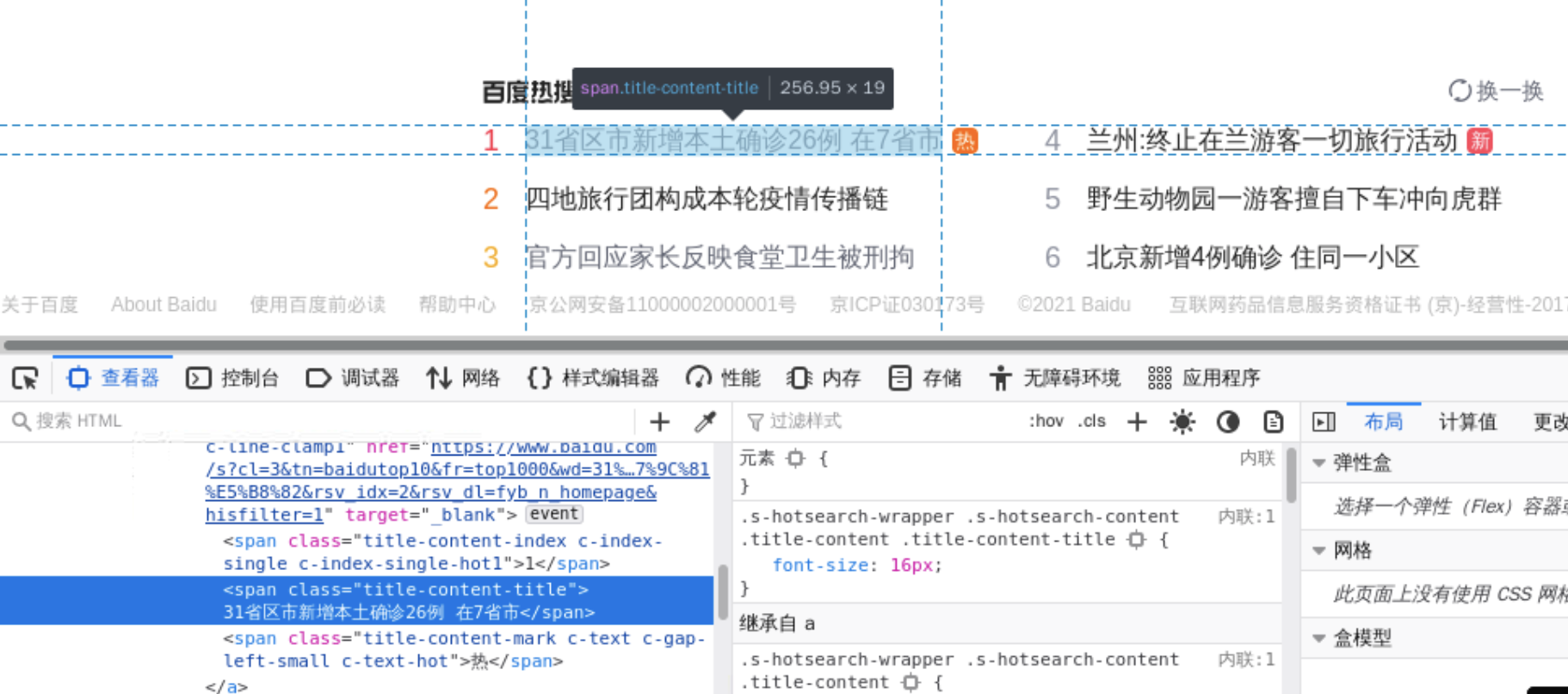Open the 查看器 inspector tab

point(114,378)
